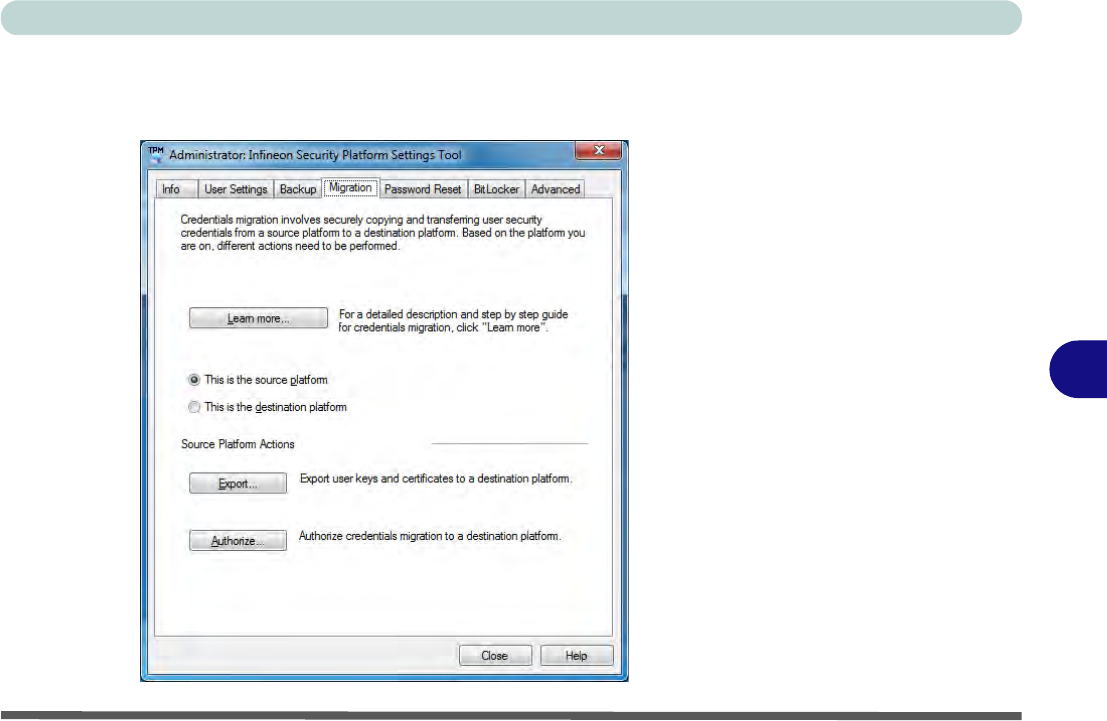
Task: Click the Learn more... button
Action: [258, 318]
